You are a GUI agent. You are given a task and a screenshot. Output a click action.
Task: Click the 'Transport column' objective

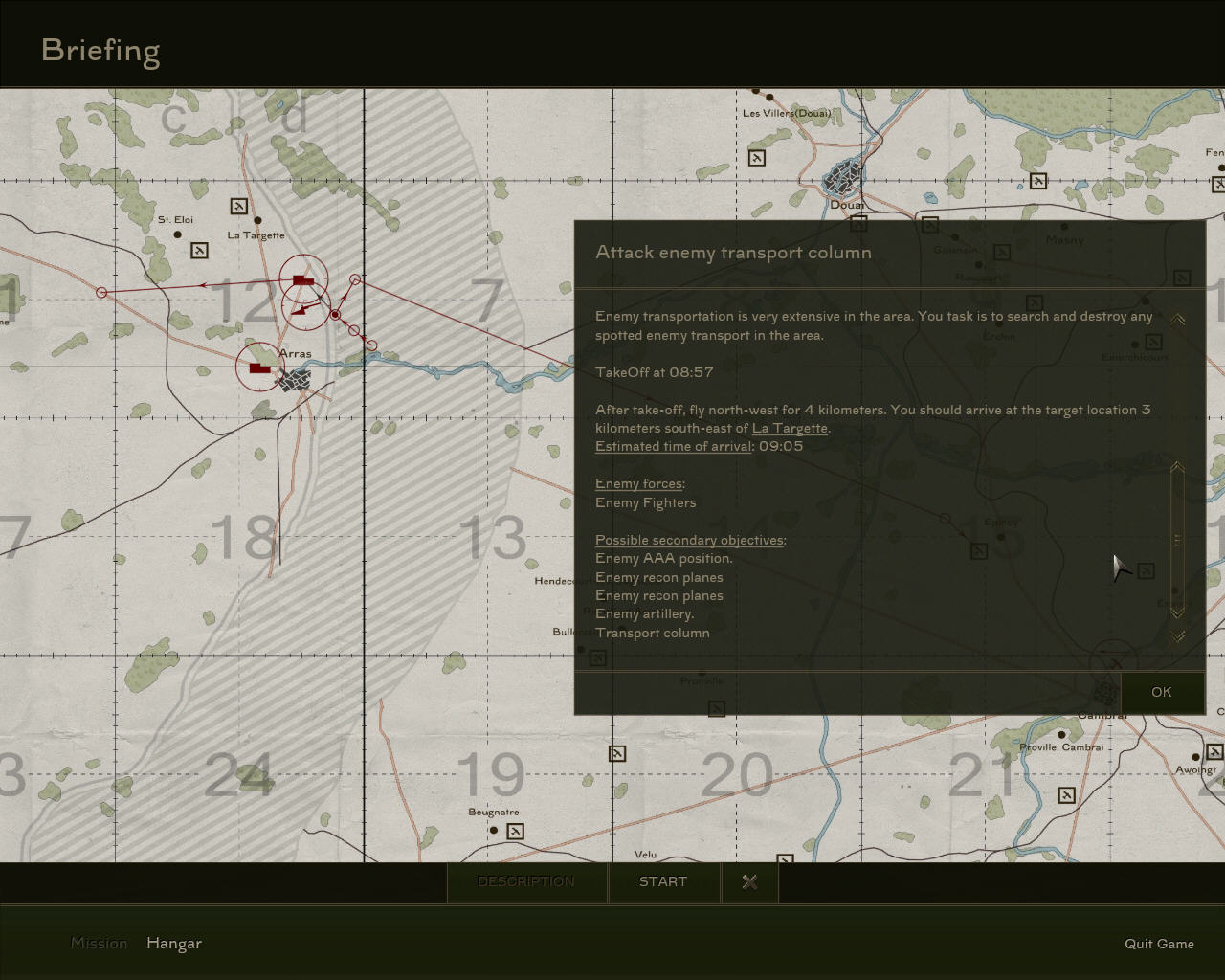652,634
